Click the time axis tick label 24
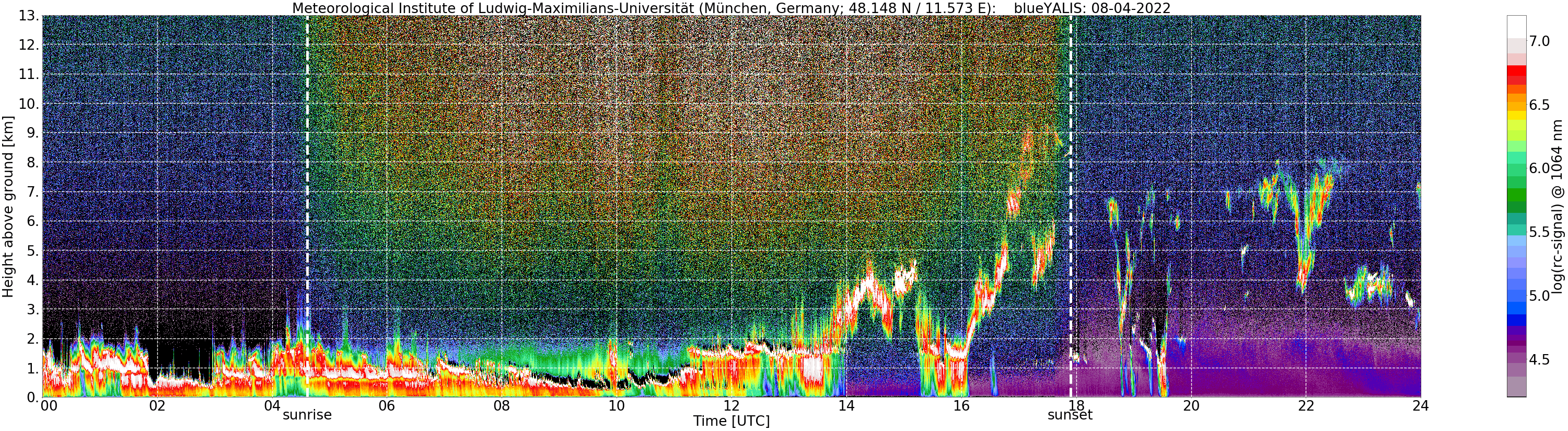 click(1421, 405)
